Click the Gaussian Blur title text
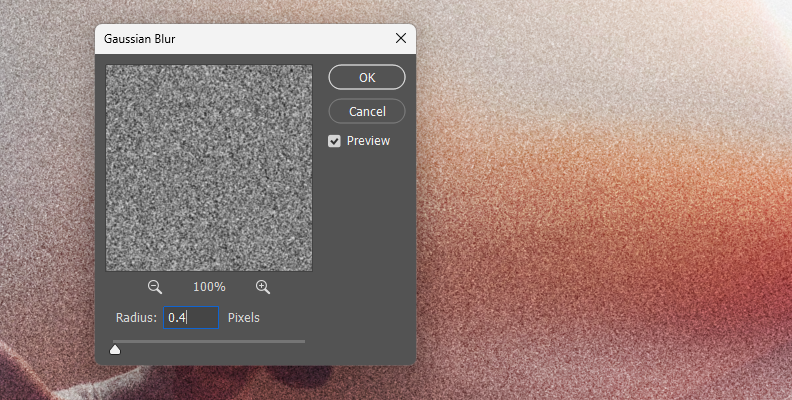 click(x=139, y=39)
